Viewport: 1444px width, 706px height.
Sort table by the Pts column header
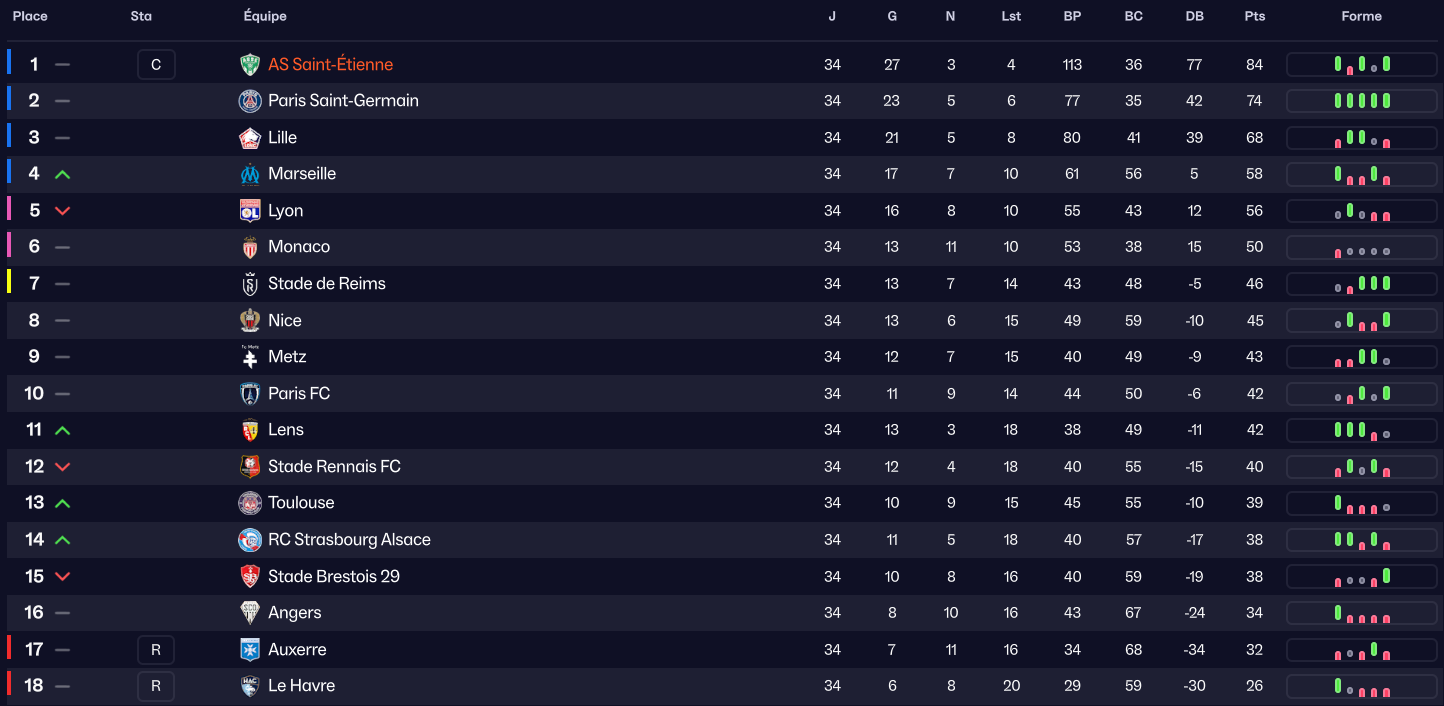coord(1255,16)
